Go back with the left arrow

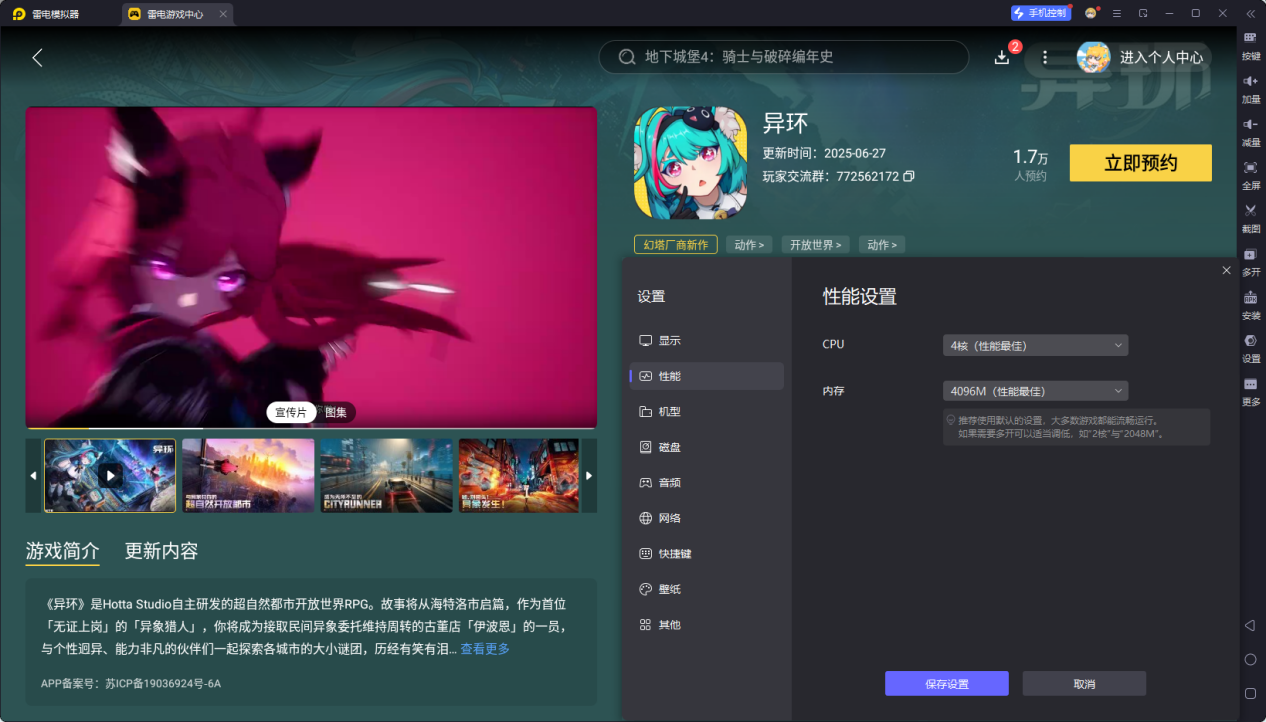[38, 58]
